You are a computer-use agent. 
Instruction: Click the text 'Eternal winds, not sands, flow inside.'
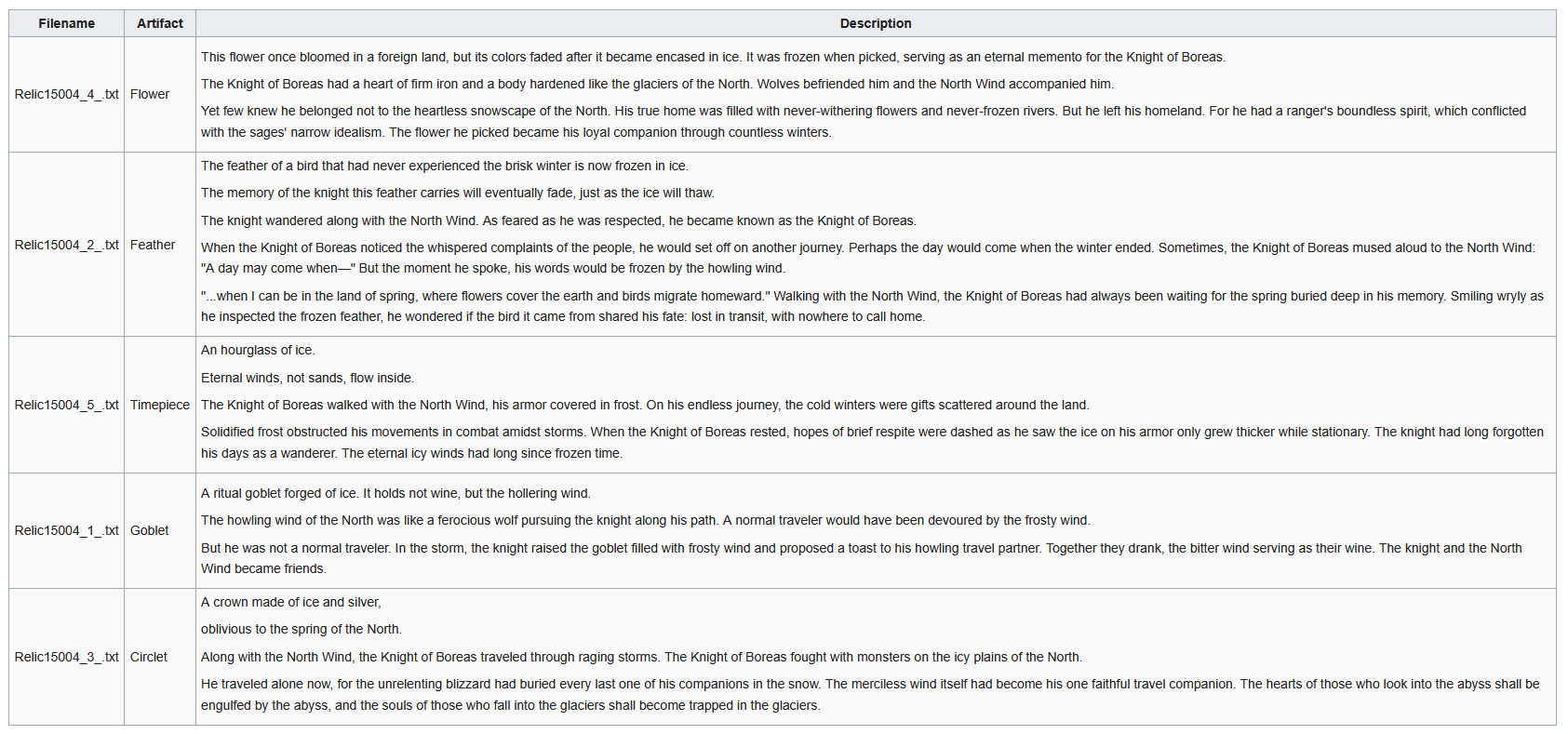[308, 378]
